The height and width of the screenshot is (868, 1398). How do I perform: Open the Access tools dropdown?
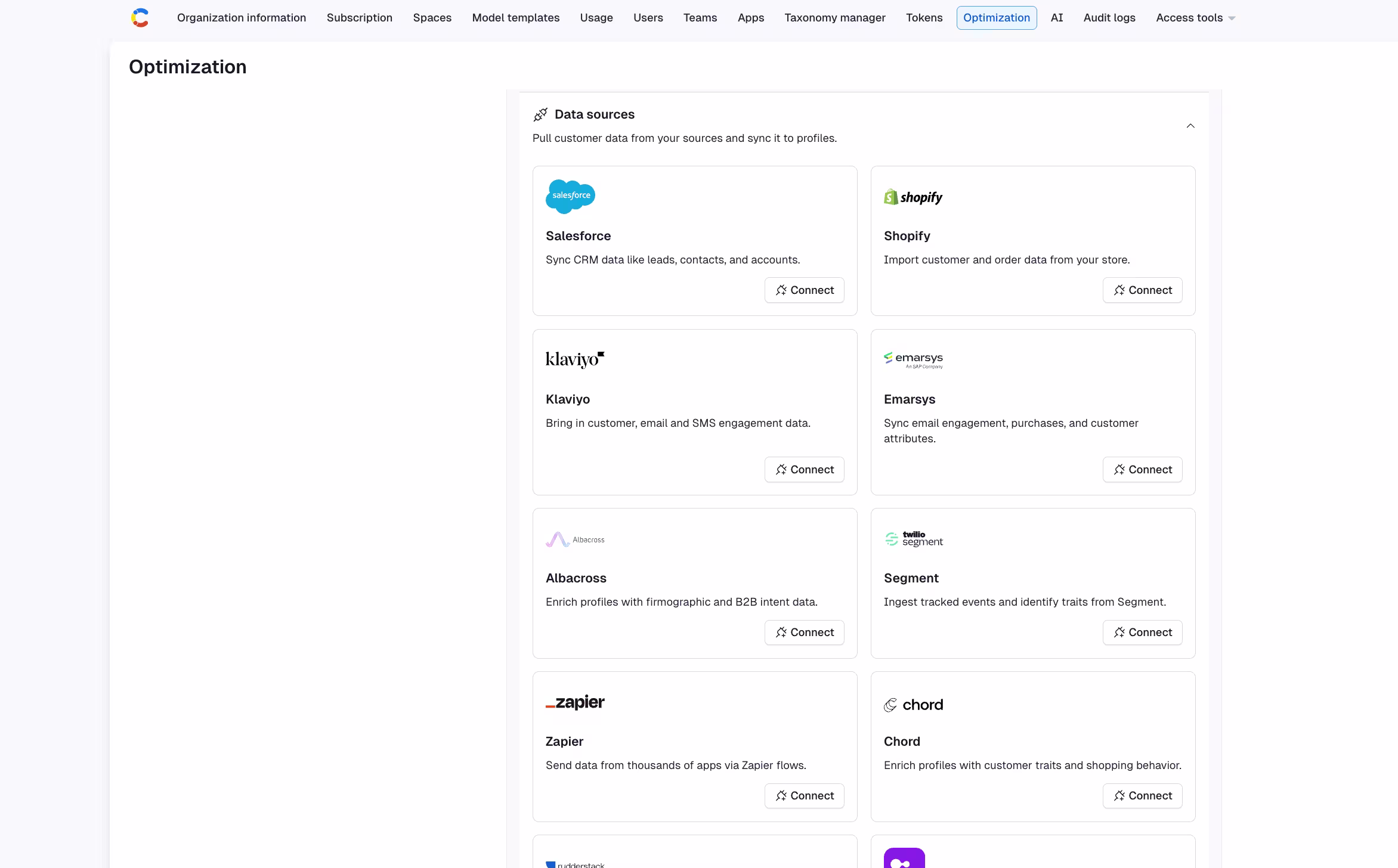click(x=1195, y=18)
